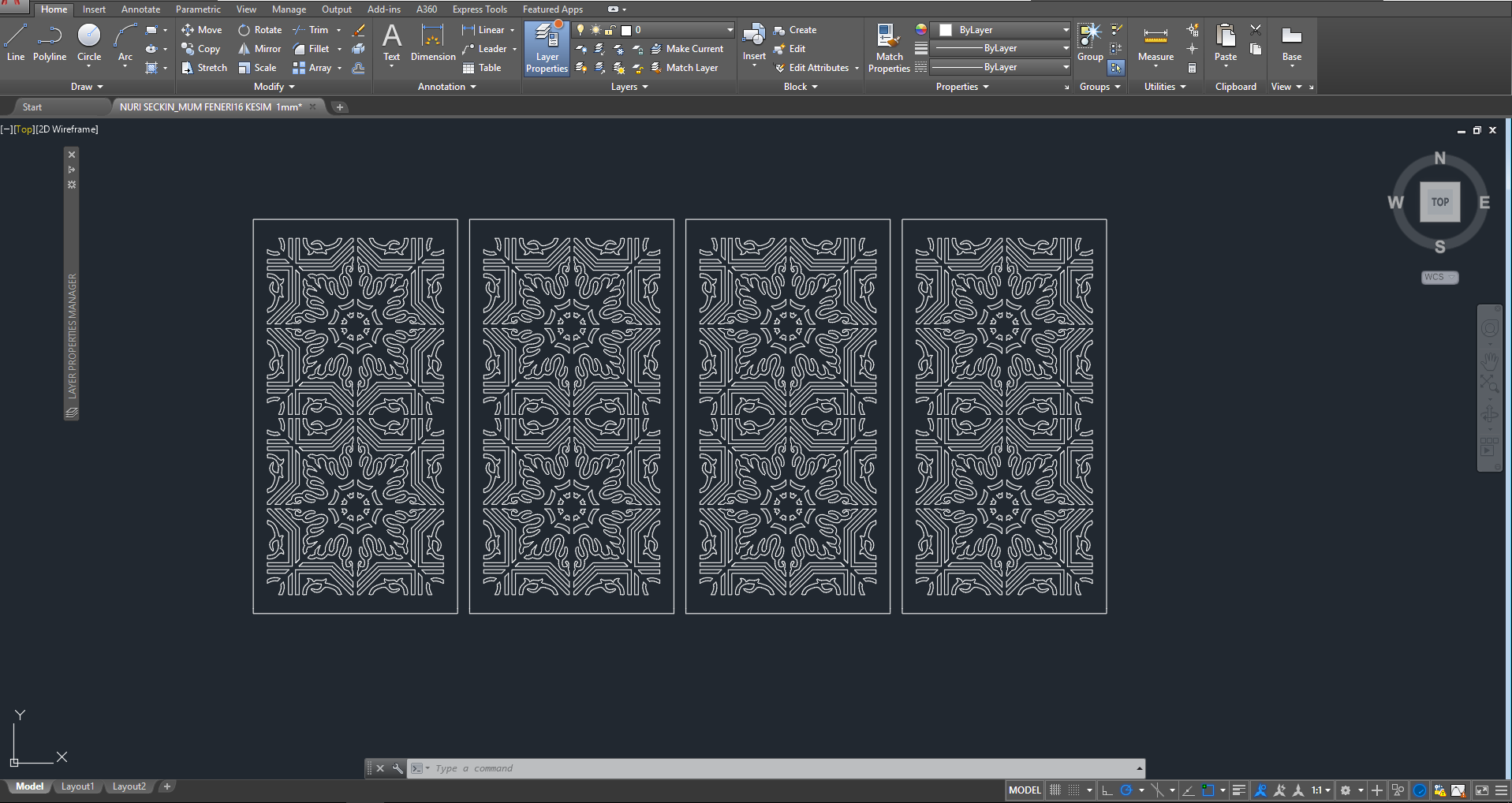Toggle object snap in status bar

pyautogui.click(x=1208, y=790)
